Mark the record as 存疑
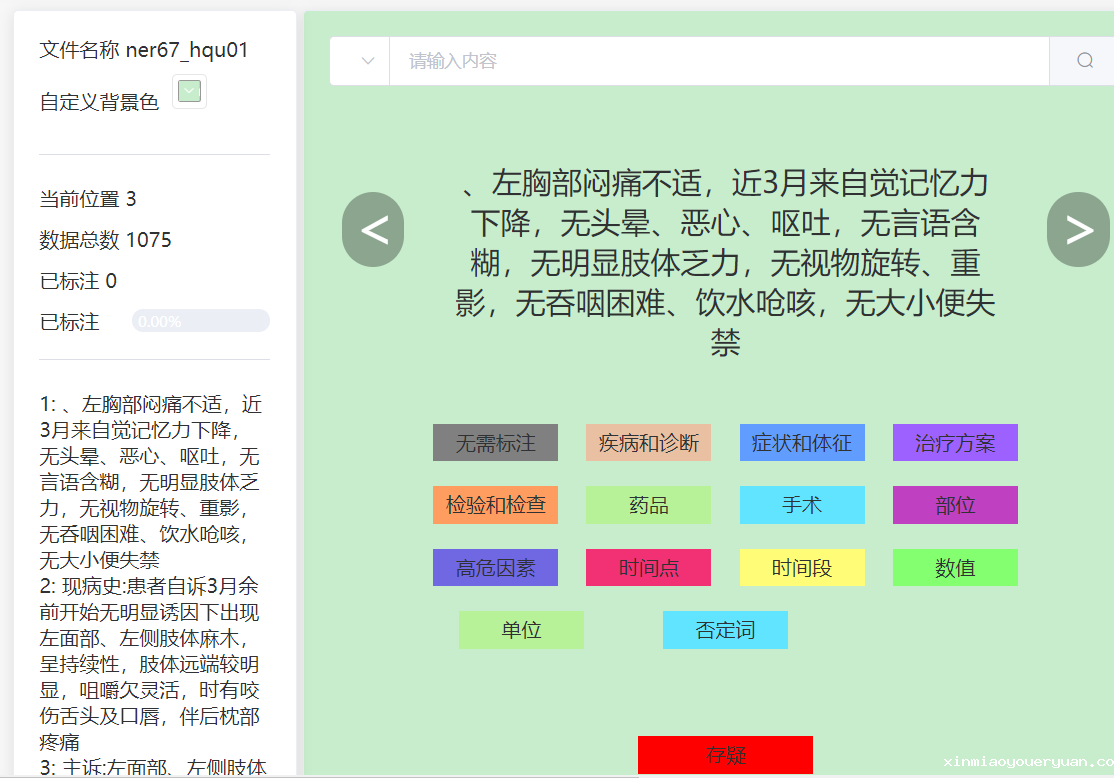1114x778 pixels. coord(725,755)
